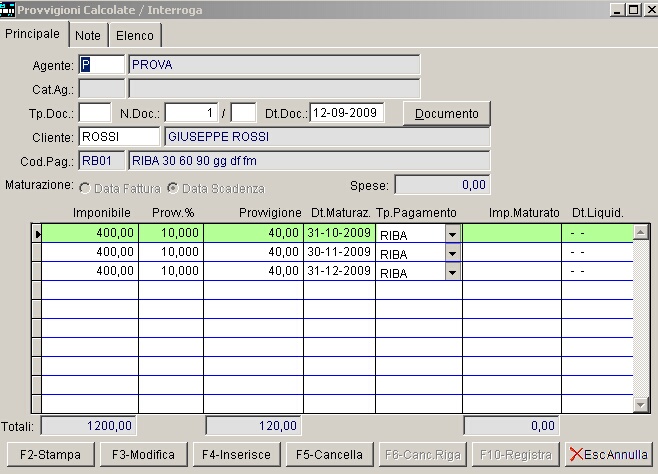Click the Cliente code field ROSSI

(119, 137)
